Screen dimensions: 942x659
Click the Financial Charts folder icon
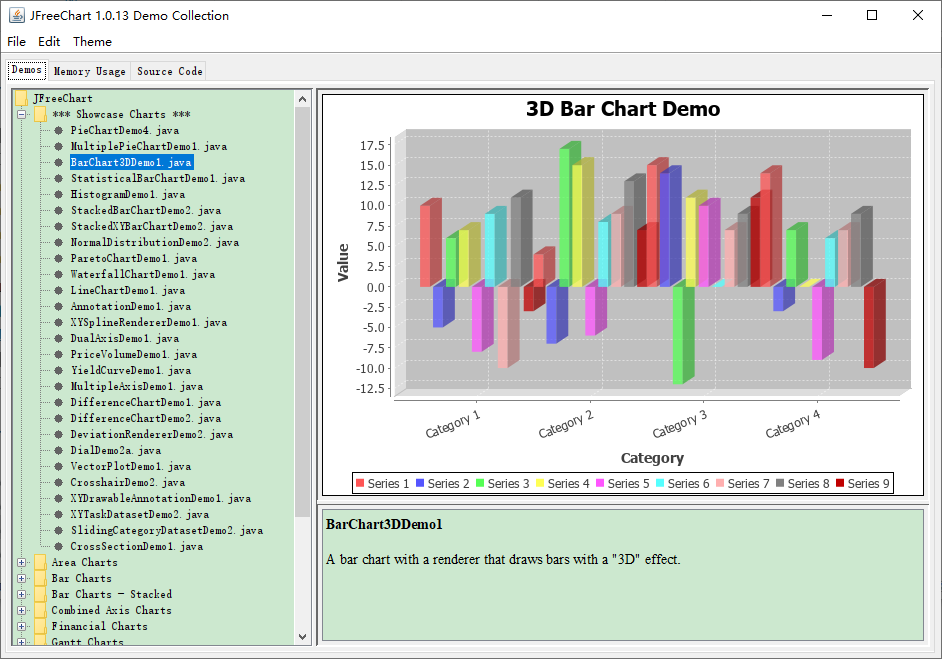(x=40, y=626)
